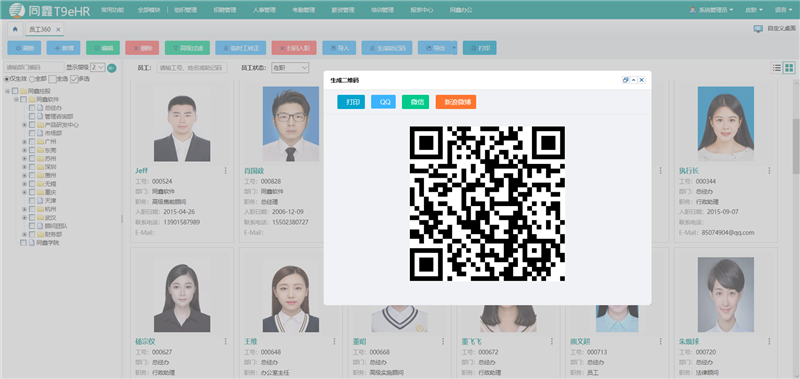Share QR code via 微信 button

[416, 102]
